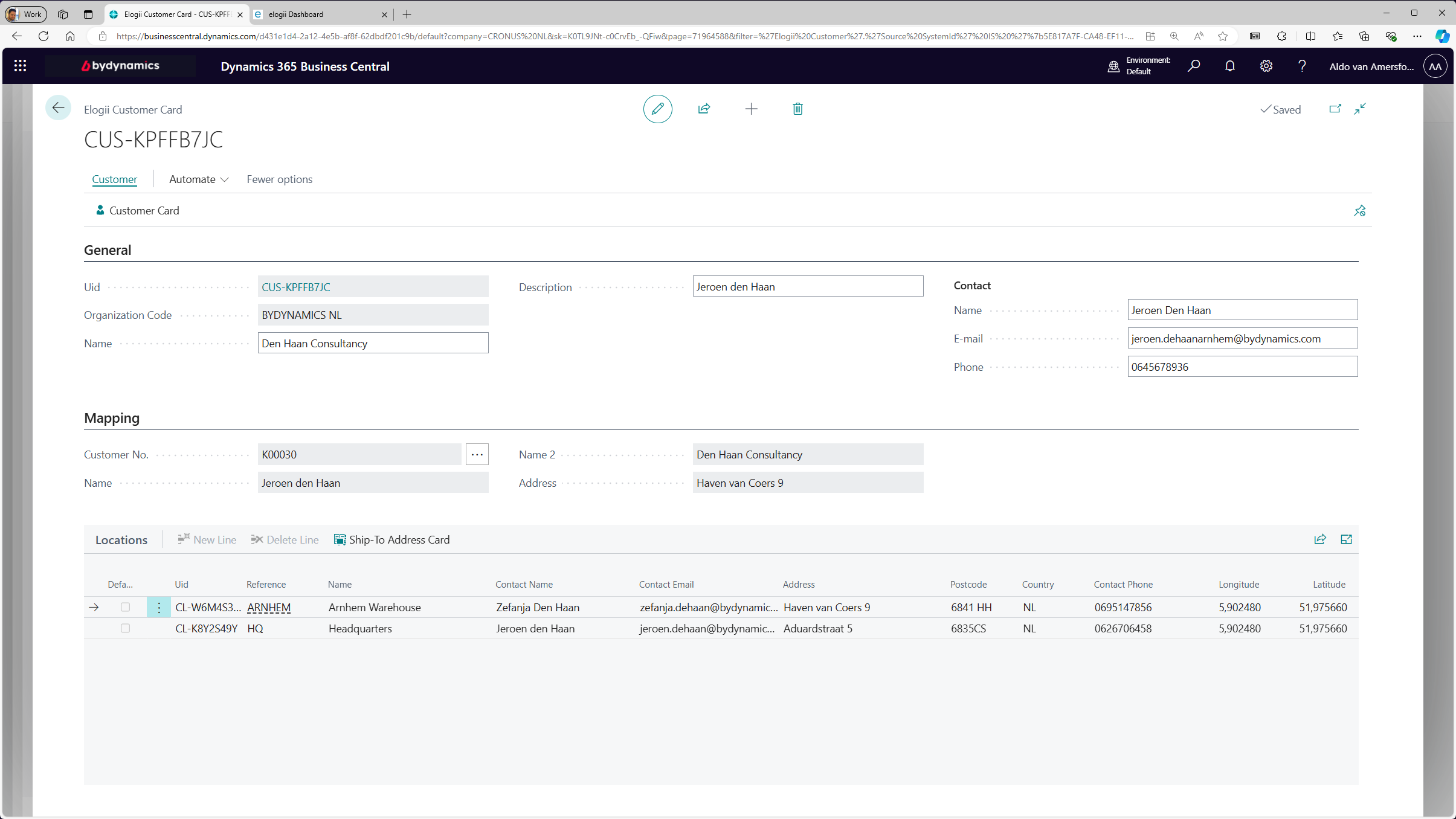Maximize the Locations part icon
This screenshot has width=1456, height=819.
tap(1346, 539)
